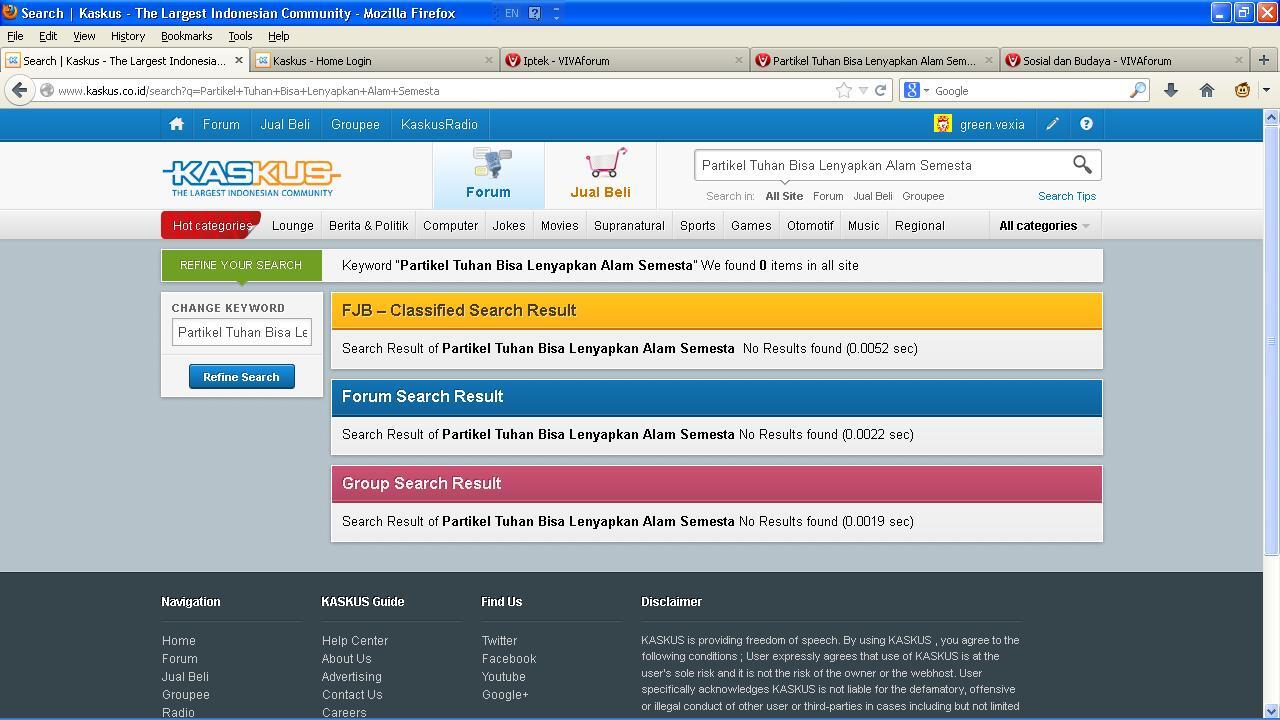Open Help Center footer link

(x=355, y=640)
